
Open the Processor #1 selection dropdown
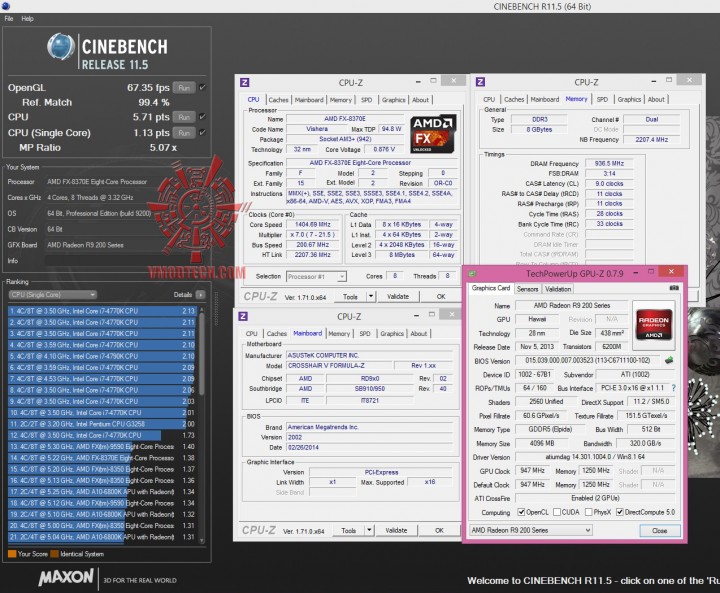(316, 277)
